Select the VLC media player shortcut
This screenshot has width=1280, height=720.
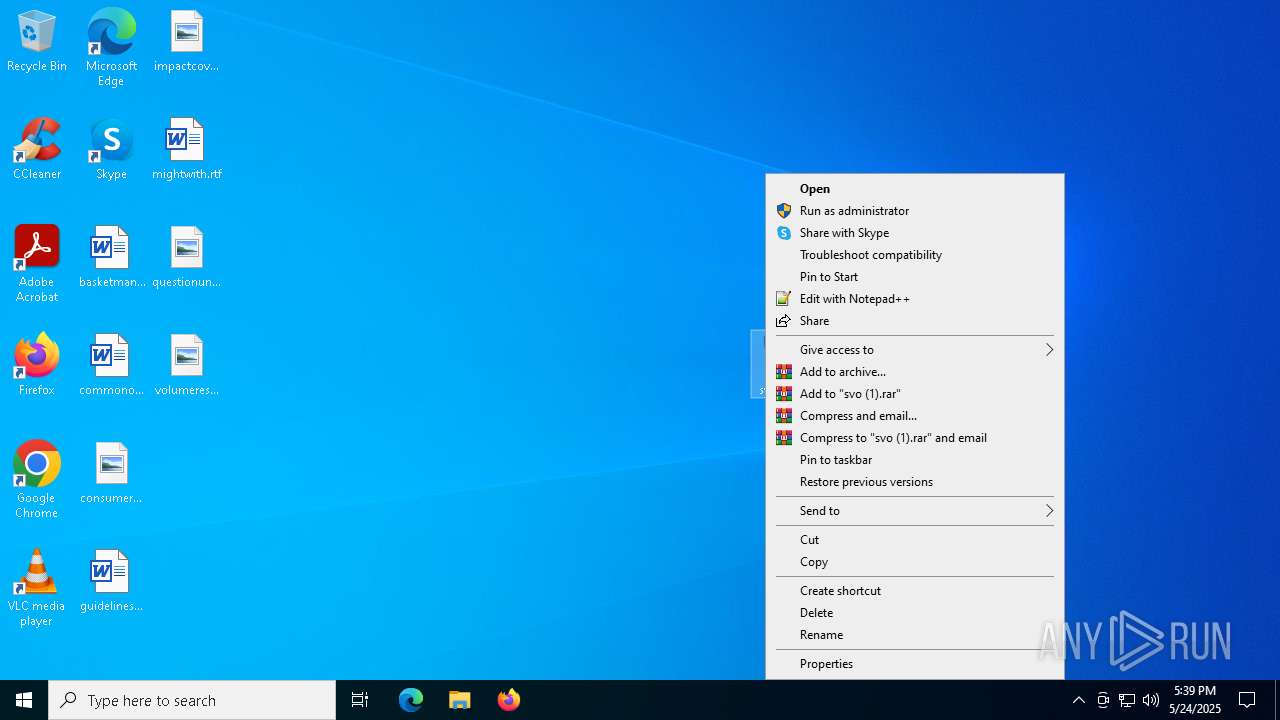(37, 588)
